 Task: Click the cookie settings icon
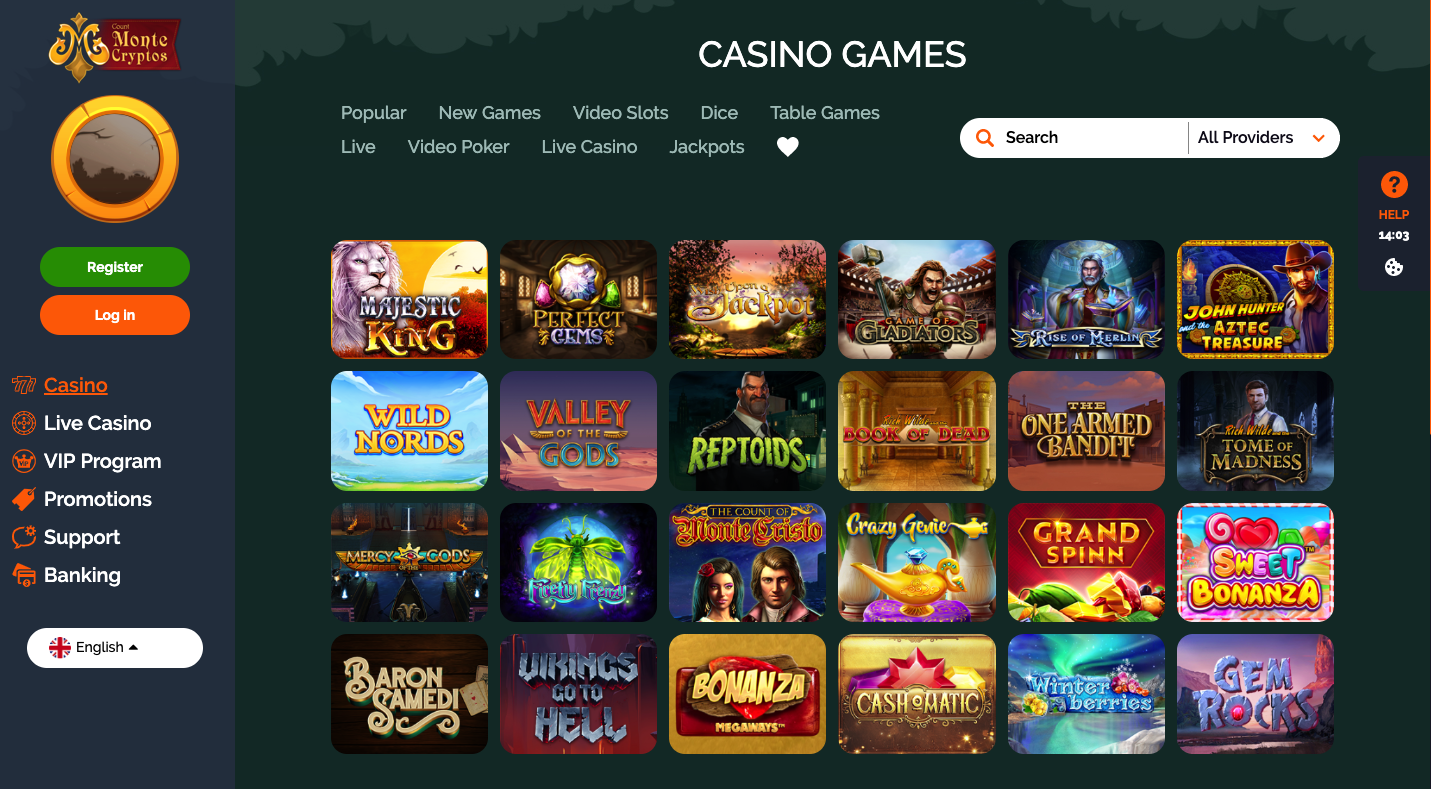click(1394, 267)
